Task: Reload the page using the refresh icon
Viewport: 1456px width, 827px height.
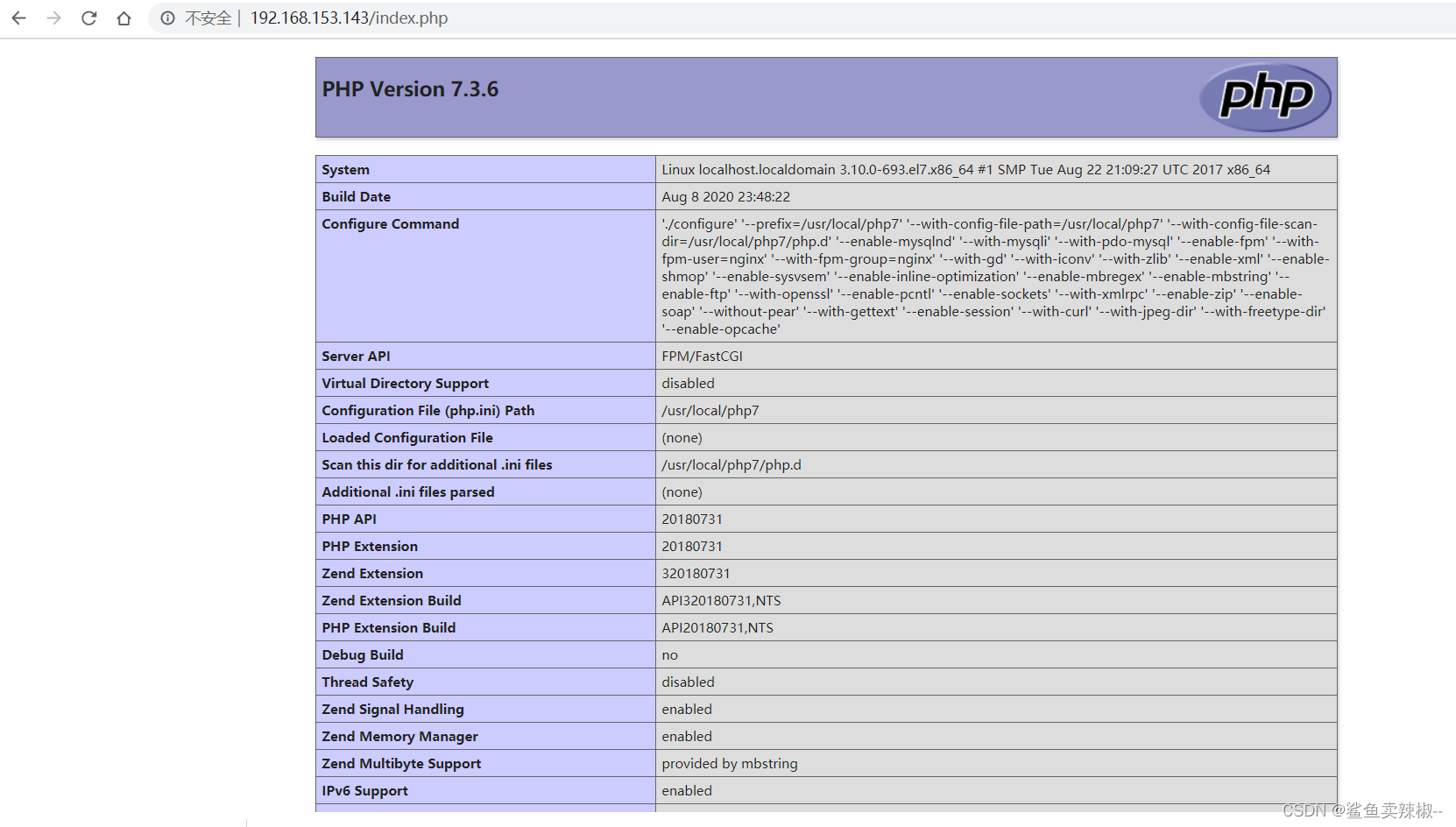Action: 88,18
